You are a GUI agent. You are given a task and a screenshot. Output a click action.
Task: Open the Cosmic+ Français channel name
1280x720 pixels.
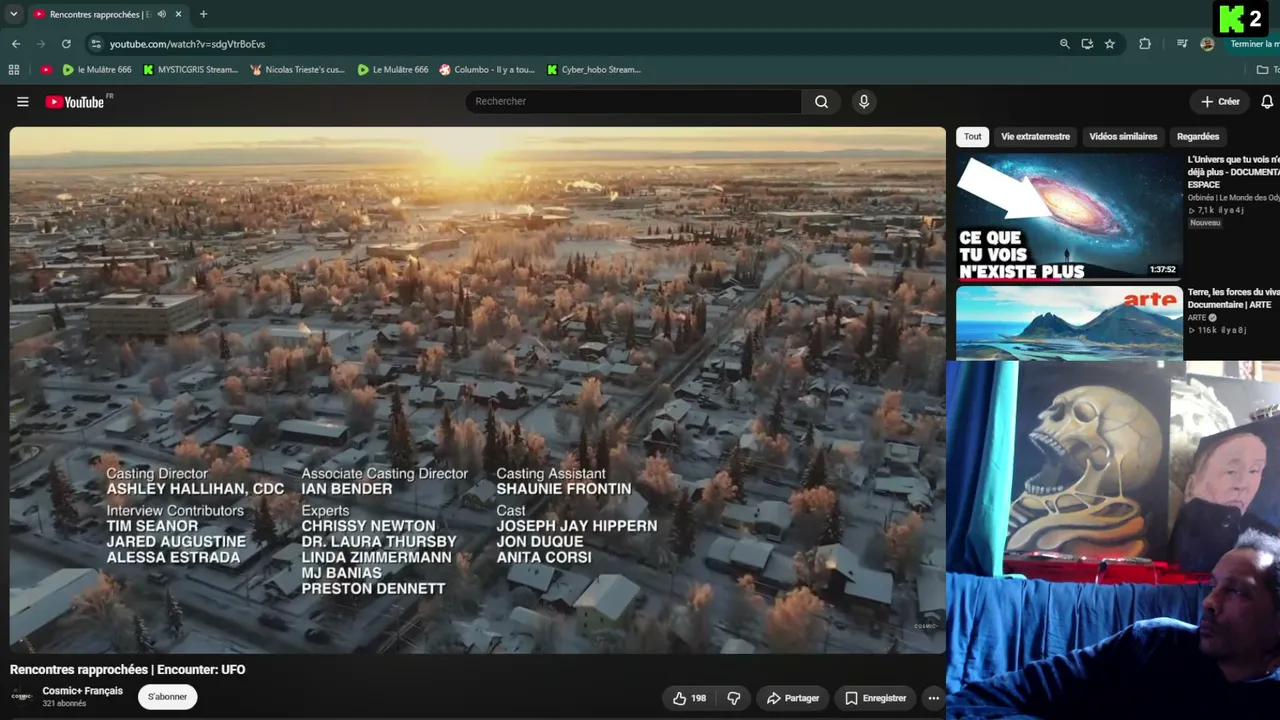click(x=83, y=691)
